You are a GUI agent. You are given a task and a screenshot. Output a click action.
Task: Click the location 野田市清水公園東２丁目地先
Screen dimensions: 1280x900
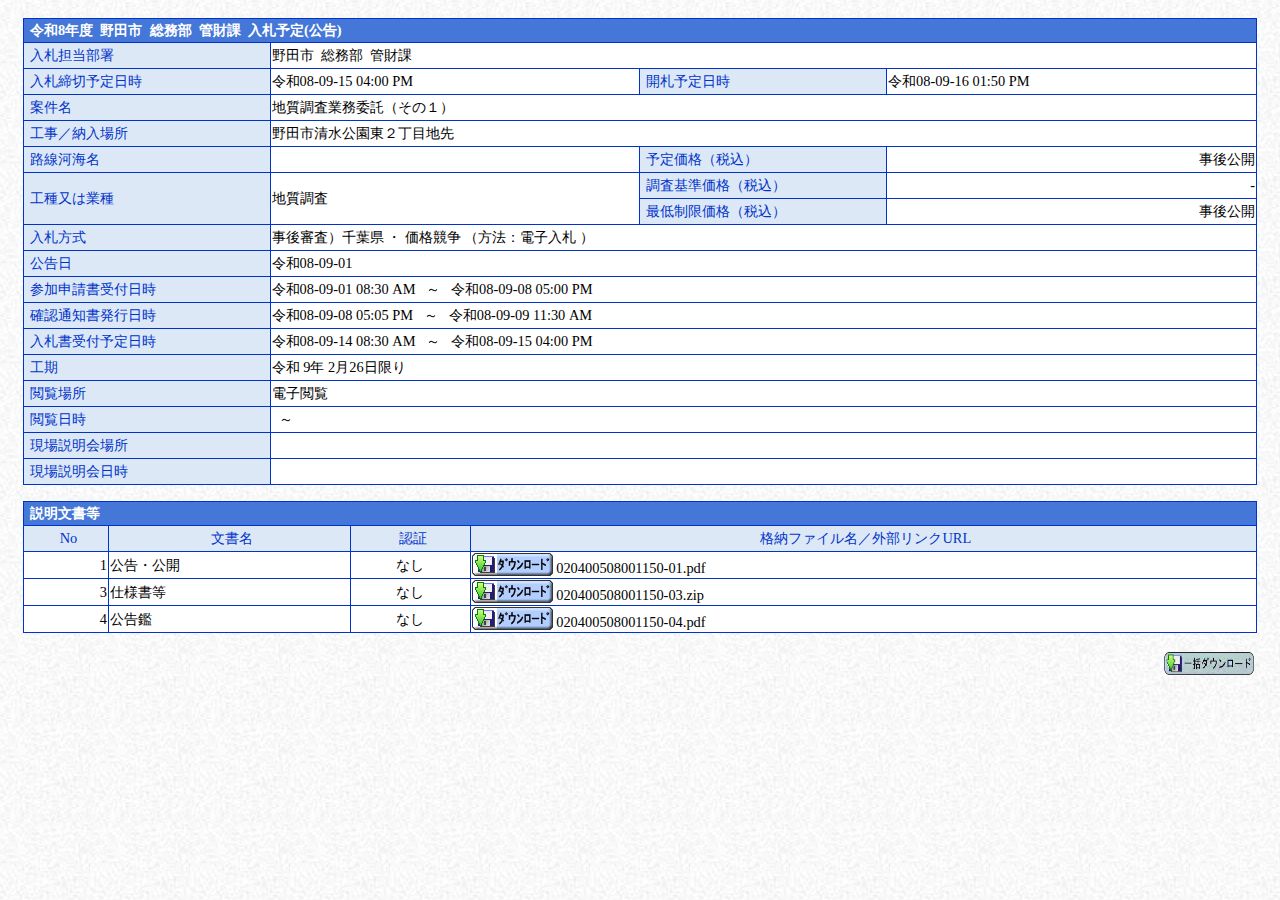click(363, 134)
